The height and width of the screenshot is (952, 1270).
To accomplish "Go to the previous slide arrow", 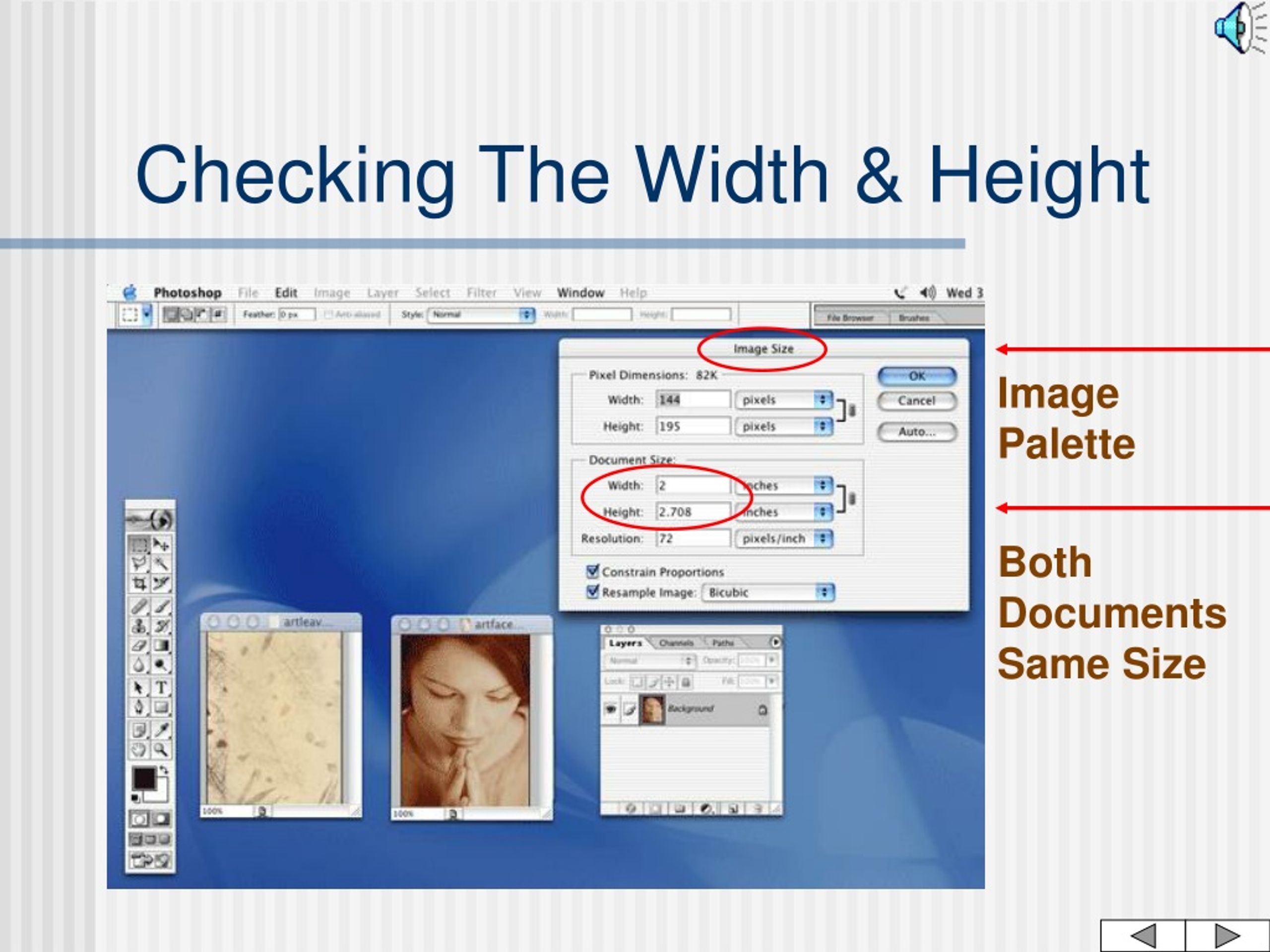I will click(x=1143, y=936).
